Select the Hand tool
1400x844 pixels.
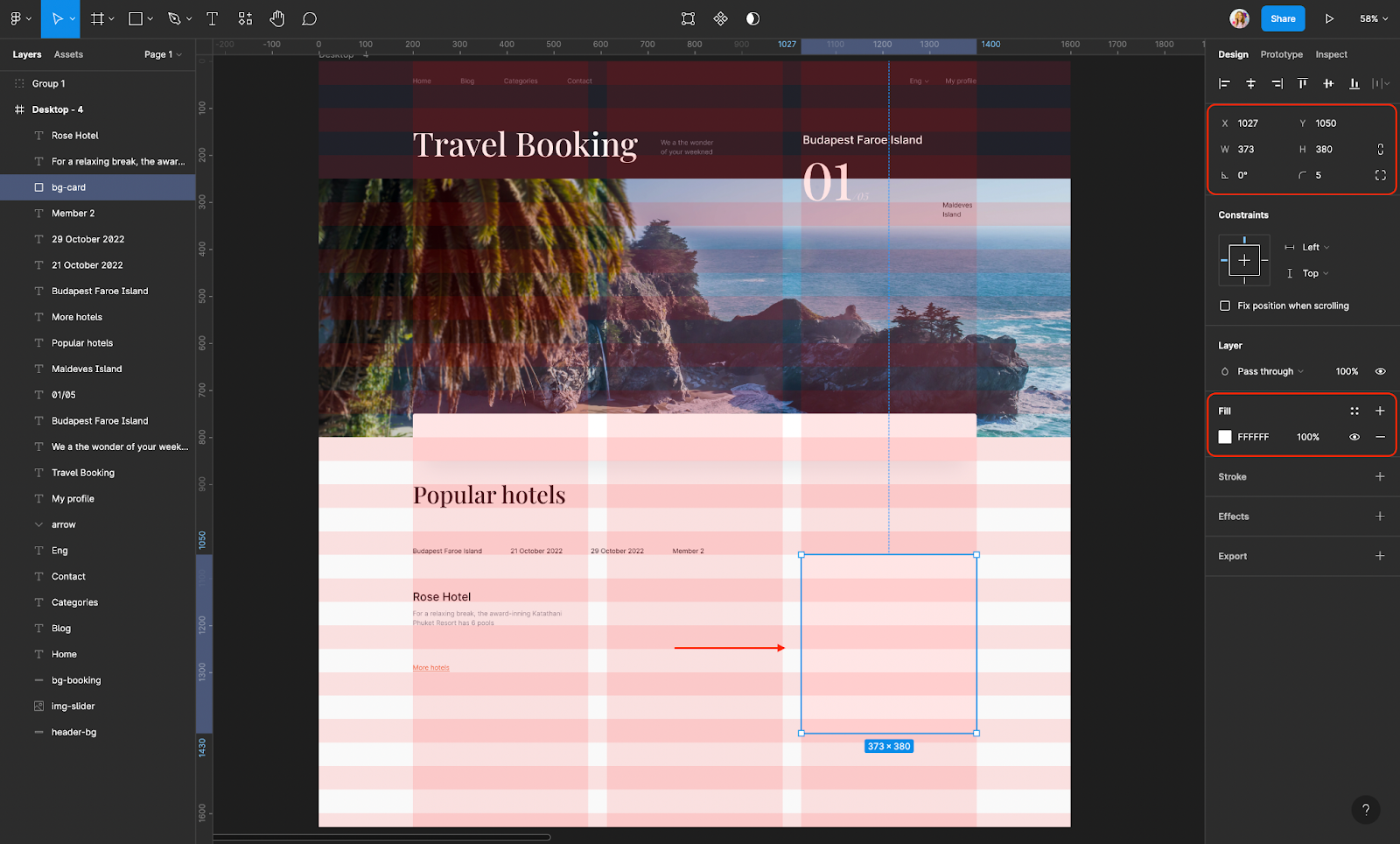(x=277, y=18)
